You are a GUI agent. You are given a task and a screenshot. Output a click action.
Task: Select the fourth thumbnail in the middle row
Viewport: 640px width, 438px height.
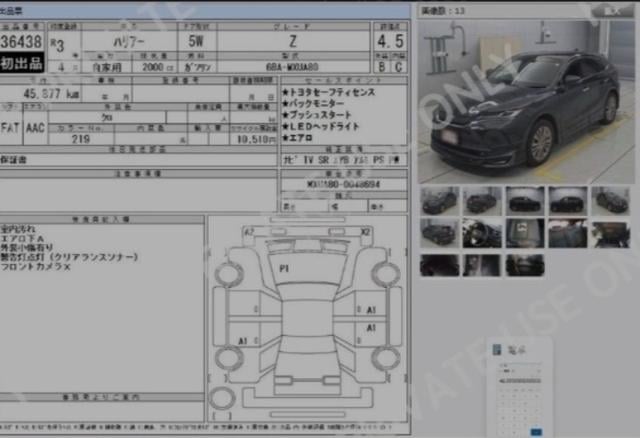568,233
